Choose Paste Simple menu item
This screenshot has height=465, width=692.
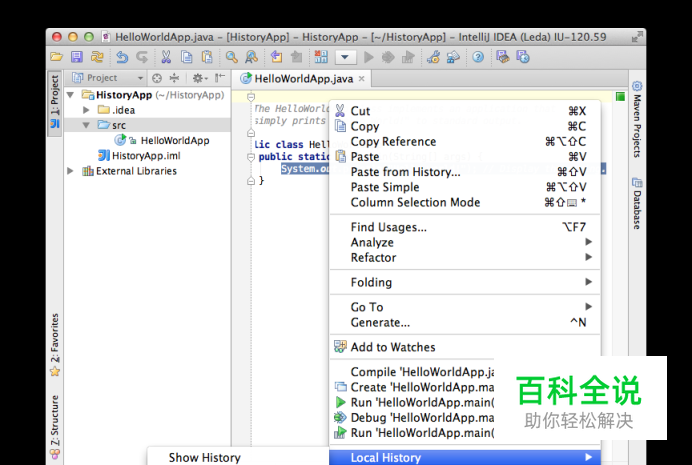pos(464,187)
